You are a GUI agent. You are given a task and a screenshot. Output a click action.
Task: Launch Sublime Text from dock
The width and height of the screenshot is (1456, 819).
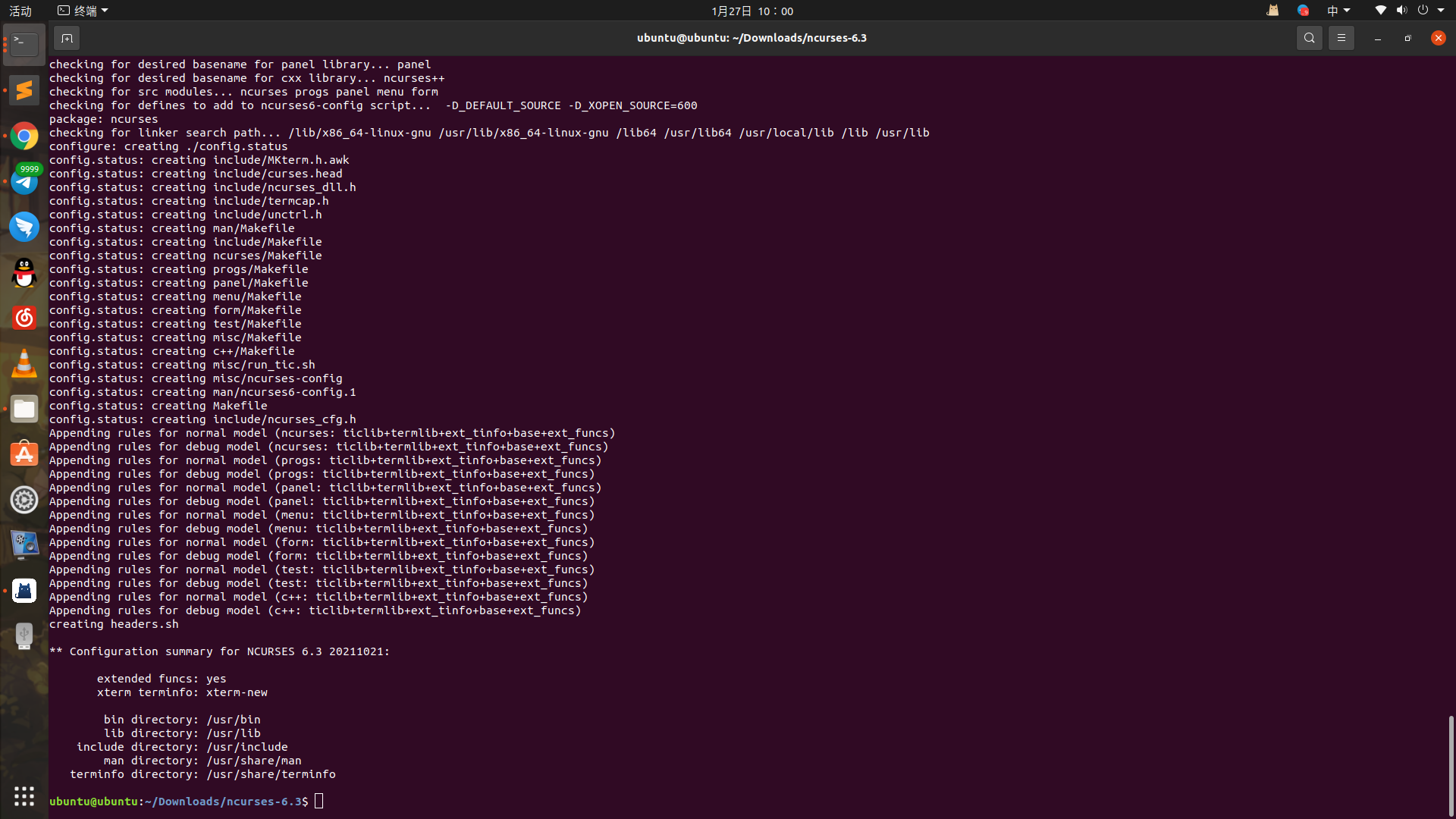[24, 90]
